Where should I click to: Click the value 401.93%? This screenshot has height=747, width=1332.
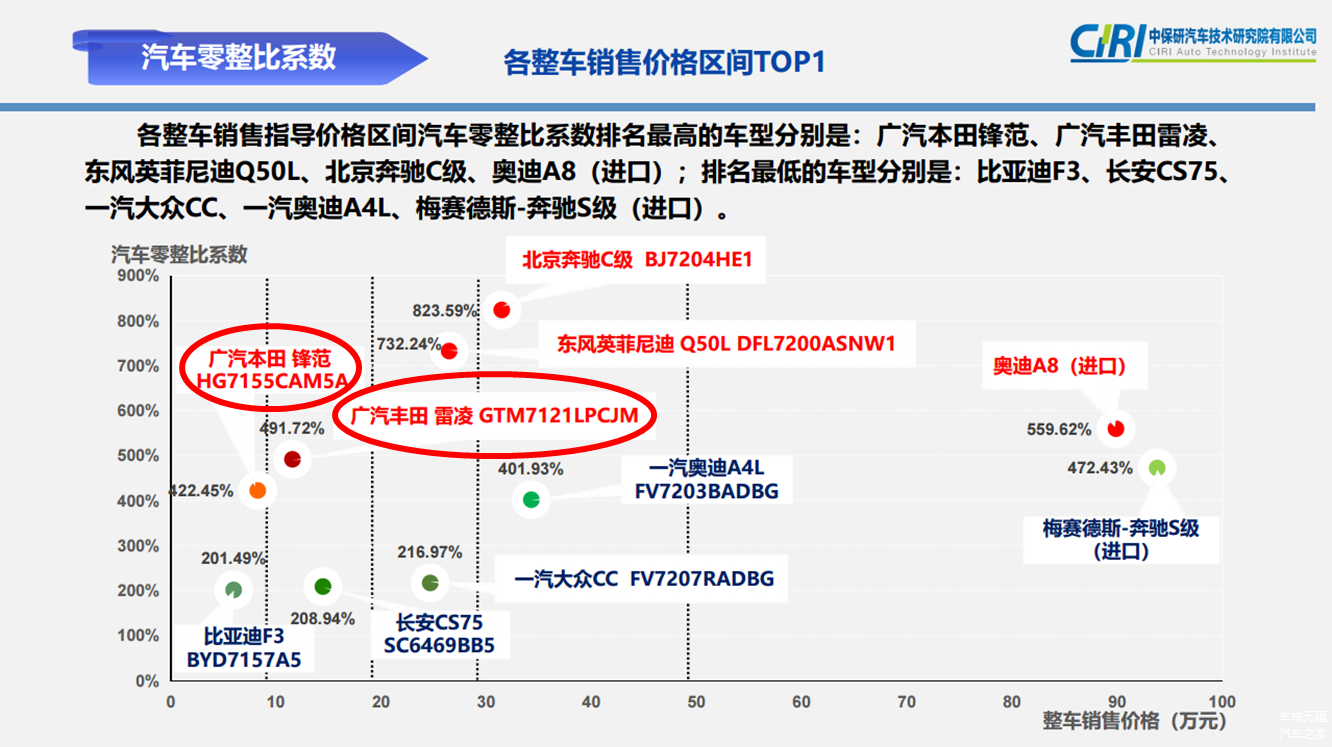530,469
